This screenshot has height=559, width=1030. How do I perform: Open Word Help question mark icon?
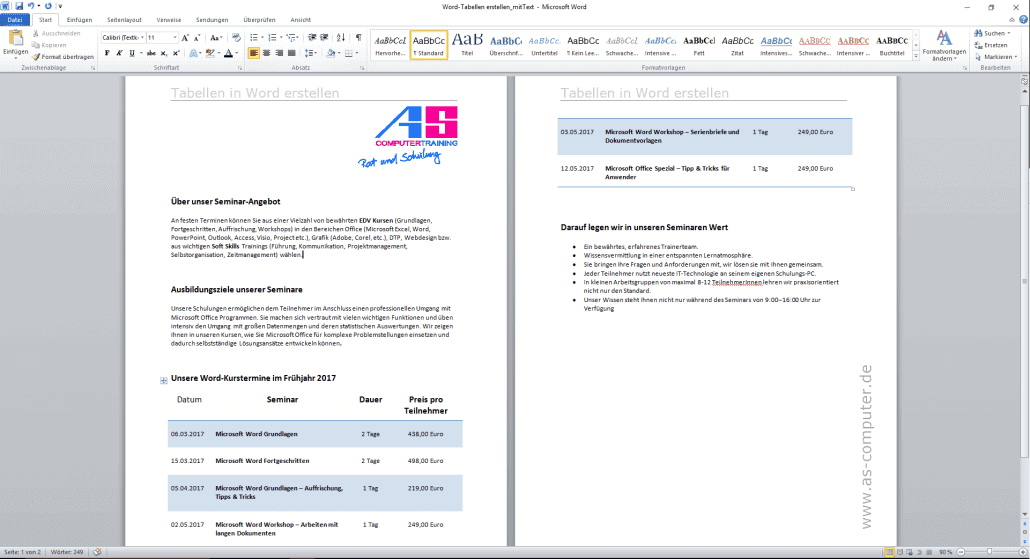point(1023,20)
